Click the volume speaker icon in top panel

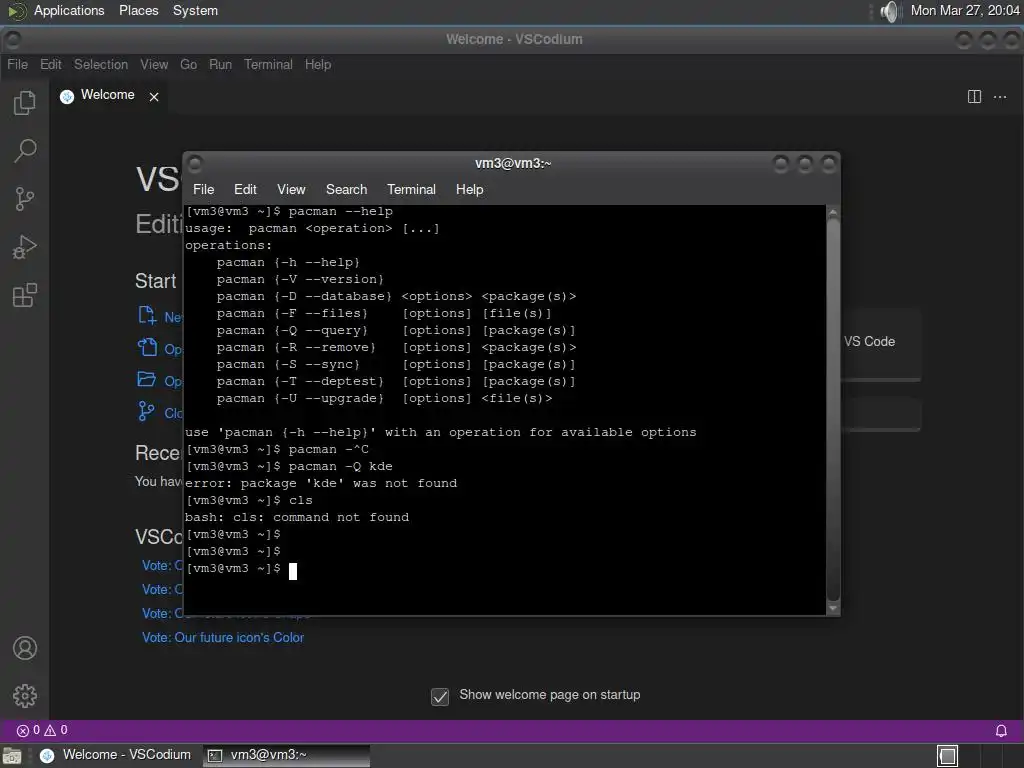point(889,11)
